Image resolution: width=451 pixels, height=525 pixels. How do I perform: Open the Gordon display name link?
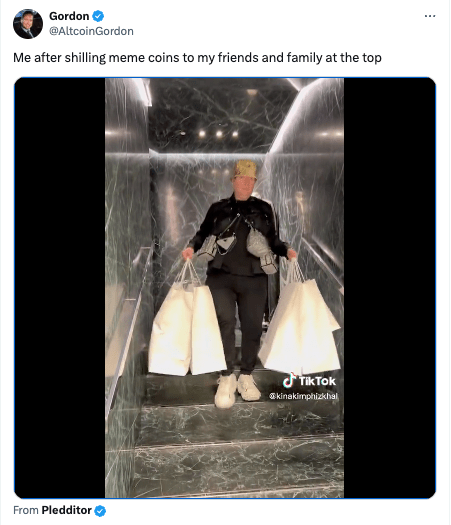click(x=69, y=16)
